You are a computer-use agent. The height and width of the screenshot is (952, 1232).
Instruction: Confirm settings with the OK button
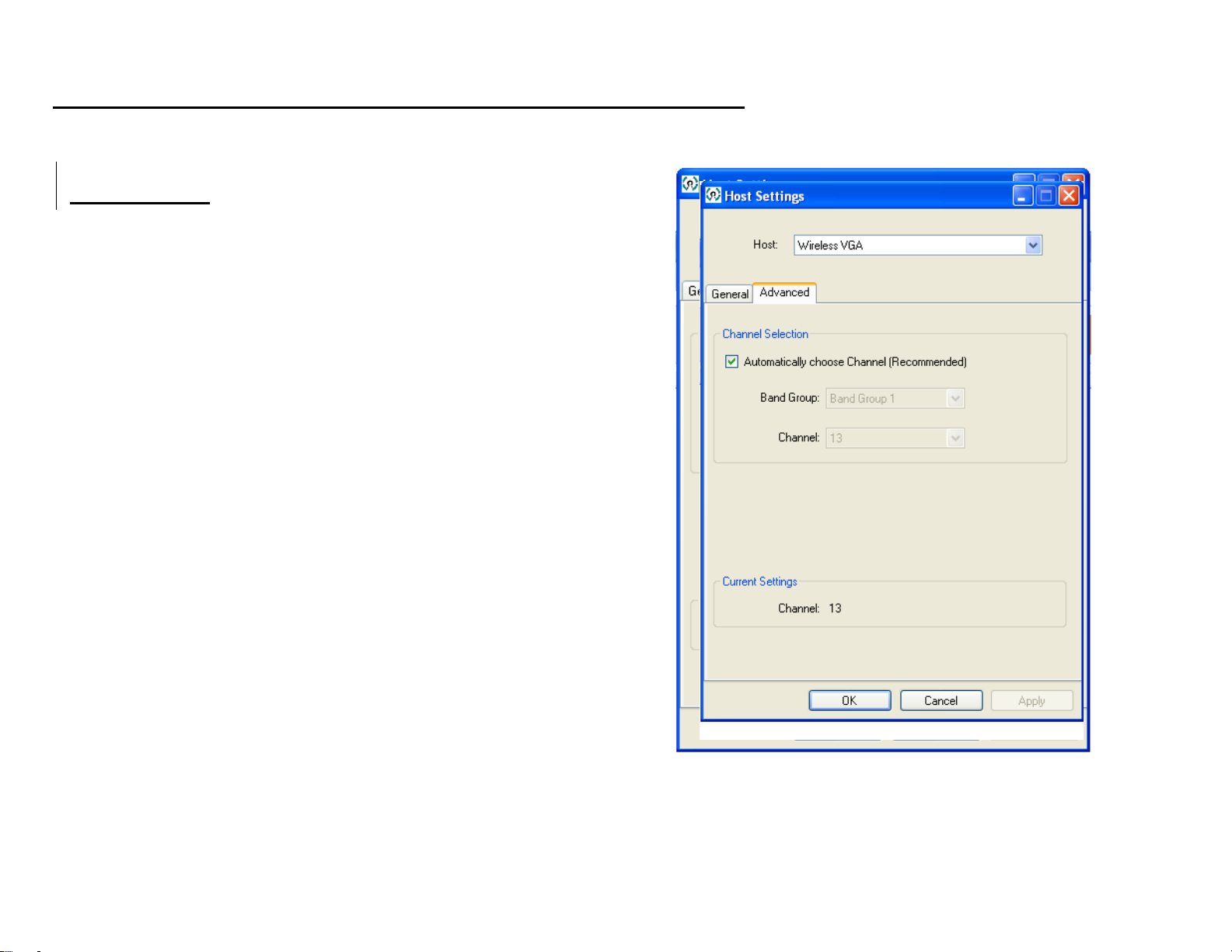[x=850, y=700]
